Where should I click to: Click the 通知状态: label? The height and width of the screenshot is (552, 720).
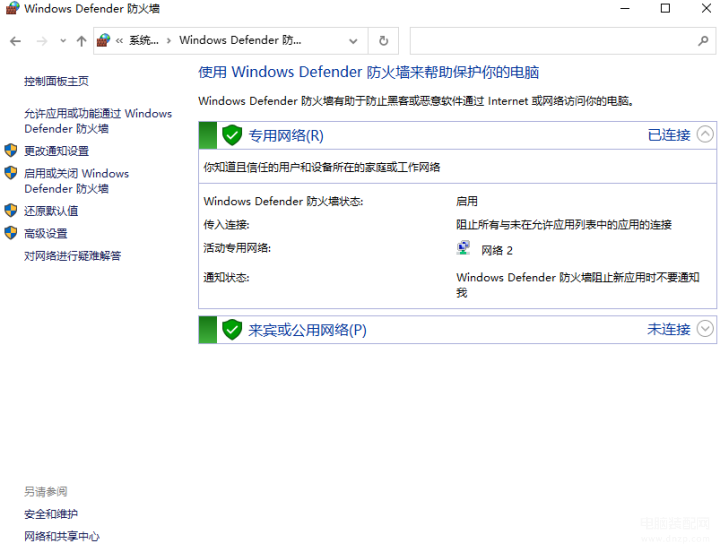pyautogui.click(x=226, y=277)
